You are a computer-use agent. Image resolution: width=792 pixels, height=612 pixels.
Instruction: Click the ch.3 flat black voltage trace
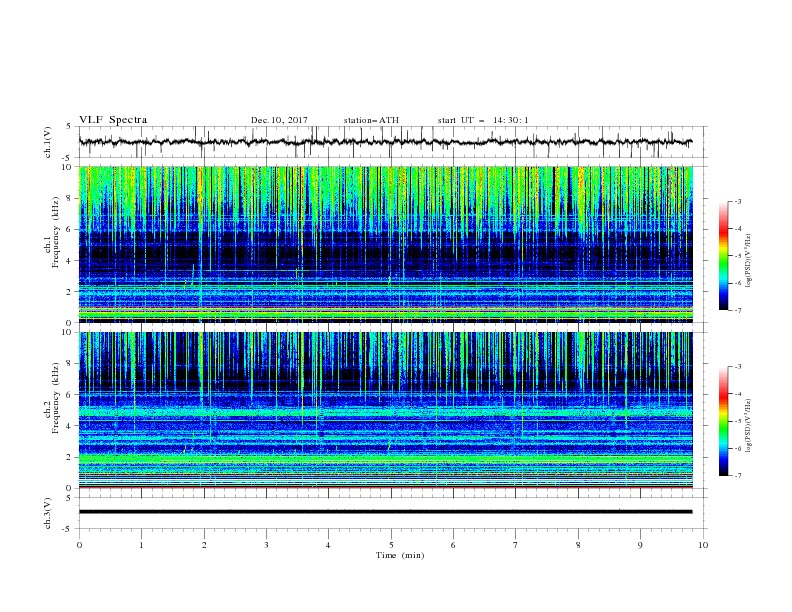coord(385,512)
